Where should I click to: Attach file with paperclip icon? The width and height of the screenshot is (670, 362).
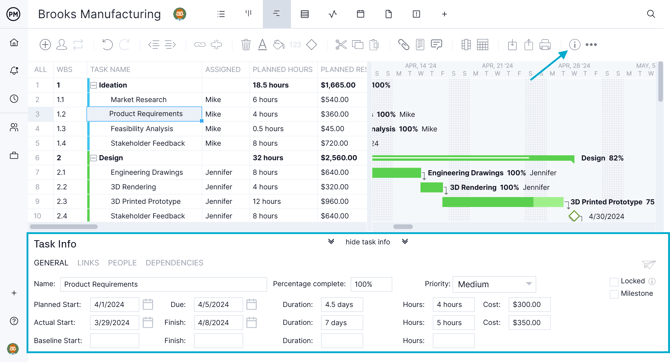pyautogui.click(x=403, y=44)
